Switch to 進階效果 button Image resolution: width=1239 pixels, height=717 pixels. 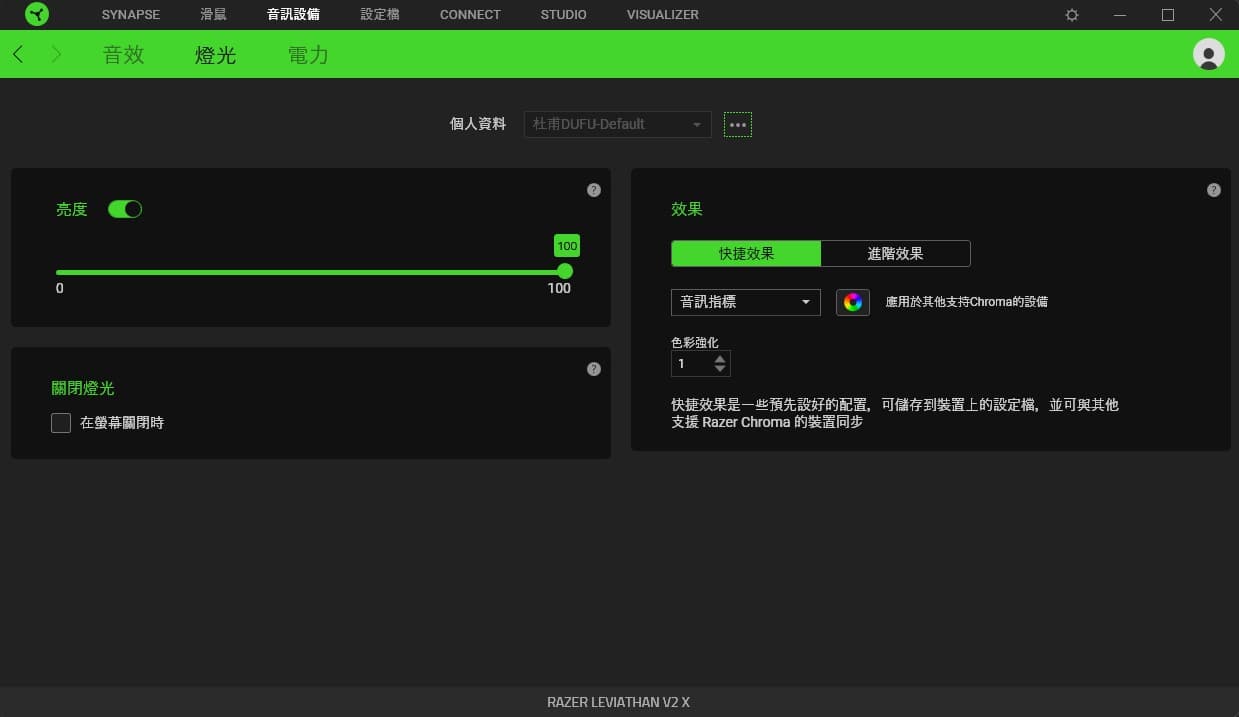[x=896, y=254]
